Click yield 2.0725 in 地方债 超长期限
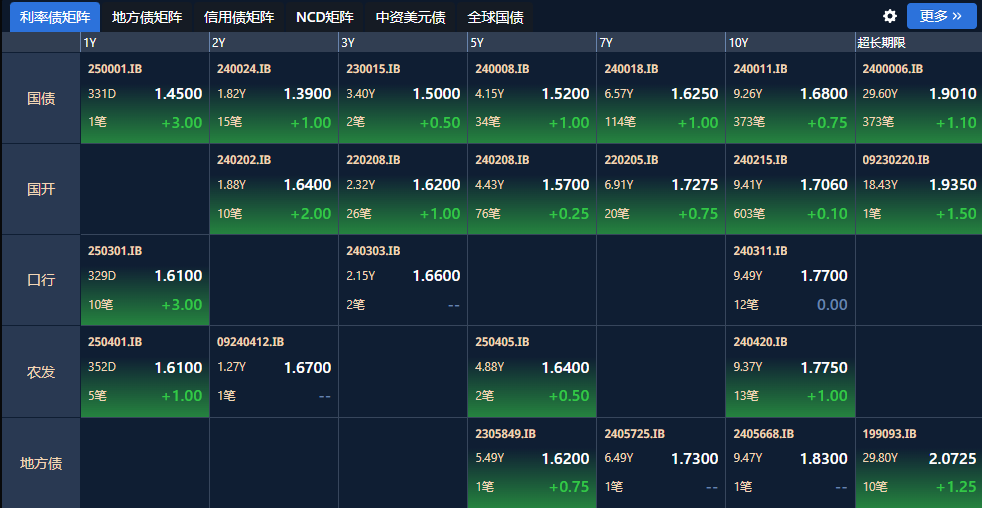This screenshot has width=982, height=508. (953, 459)
